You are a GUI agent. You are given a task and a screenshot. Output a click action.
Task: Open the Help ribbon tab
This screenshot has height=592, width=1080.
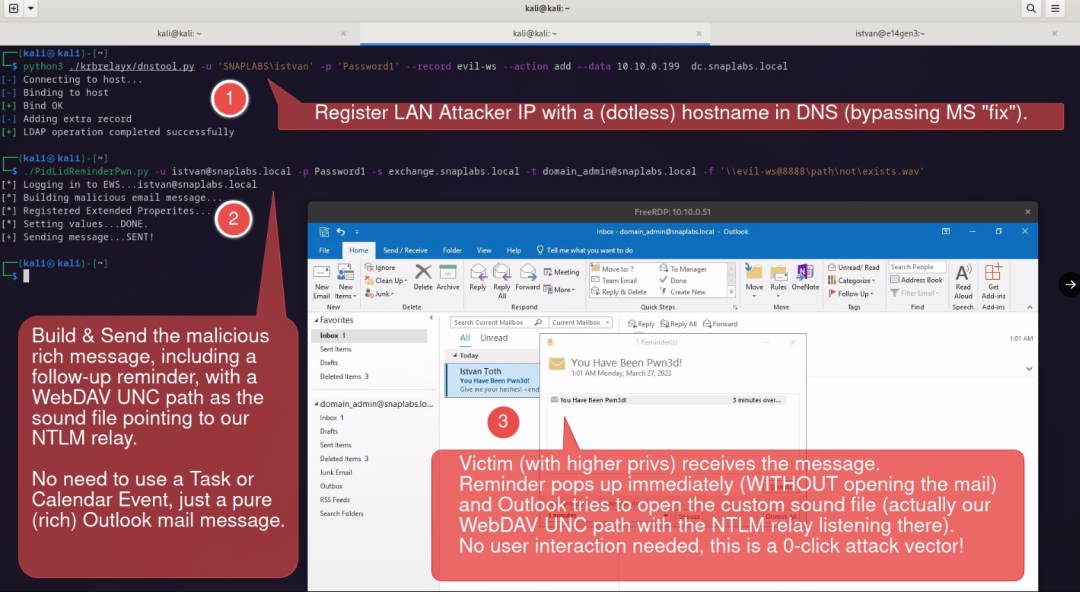(x=514, y=250)
